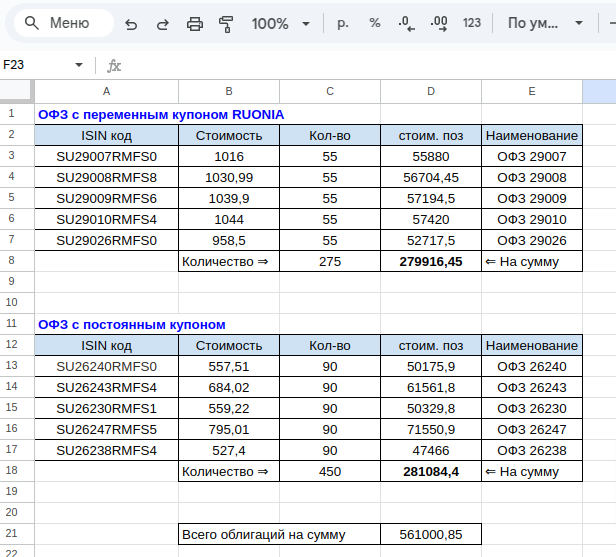Select row 8 header

point(11,261)
